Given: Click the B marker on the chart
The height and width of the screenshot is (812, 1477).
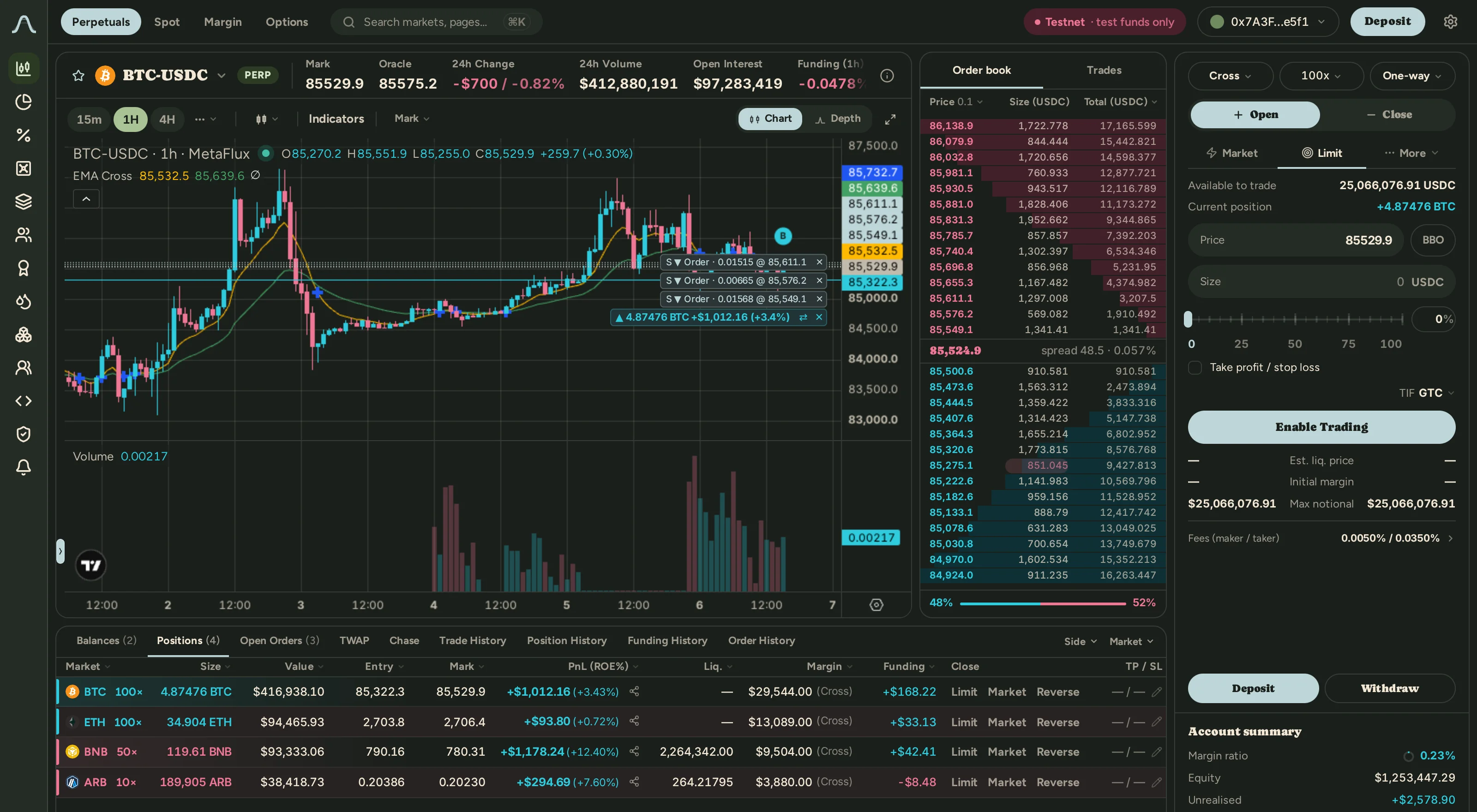Looking at the screenshot, I should [783, 235].
